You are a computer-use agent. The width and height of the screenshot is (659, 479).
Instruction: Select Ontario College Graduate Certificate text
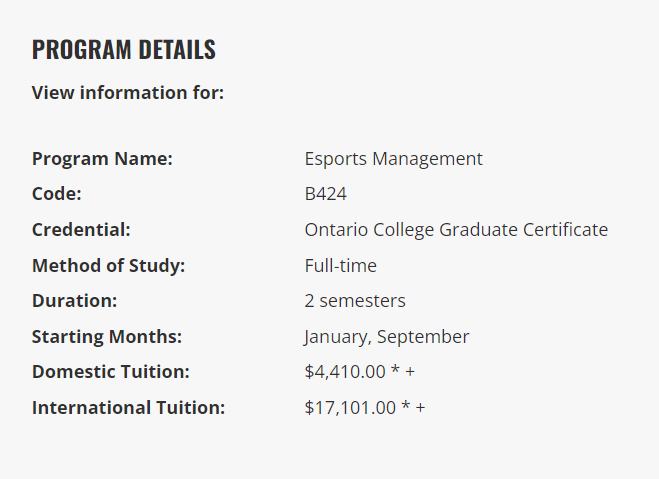pyautogui.click(x=456, y=229)
